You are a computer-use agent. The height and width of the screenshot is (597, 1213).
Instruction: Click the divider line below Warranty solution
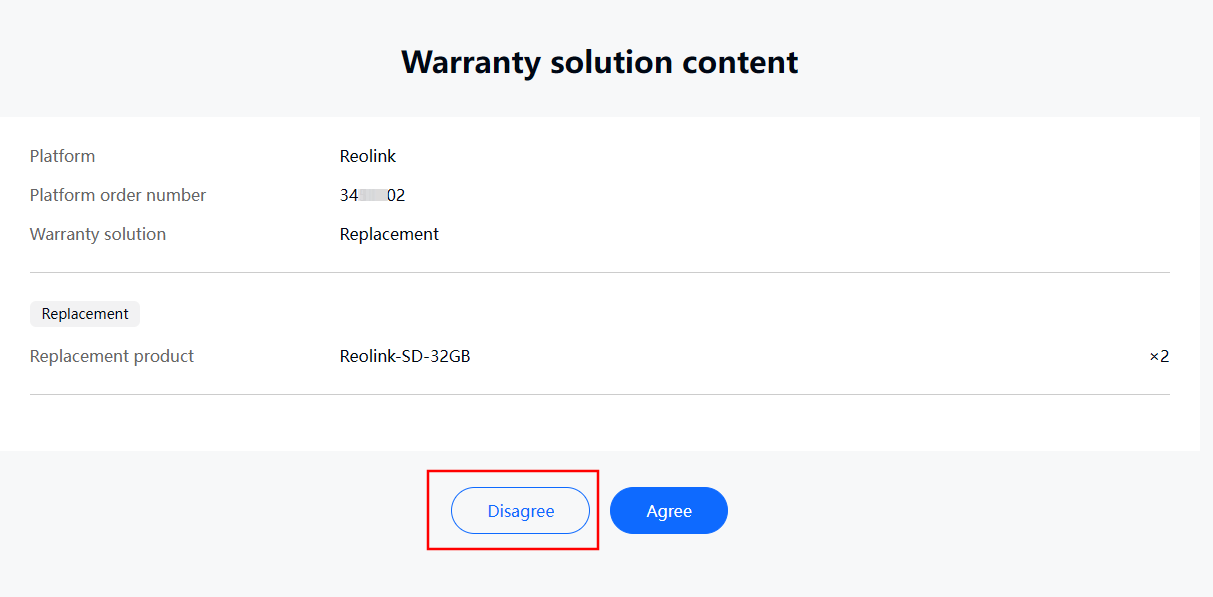[600, 272]
